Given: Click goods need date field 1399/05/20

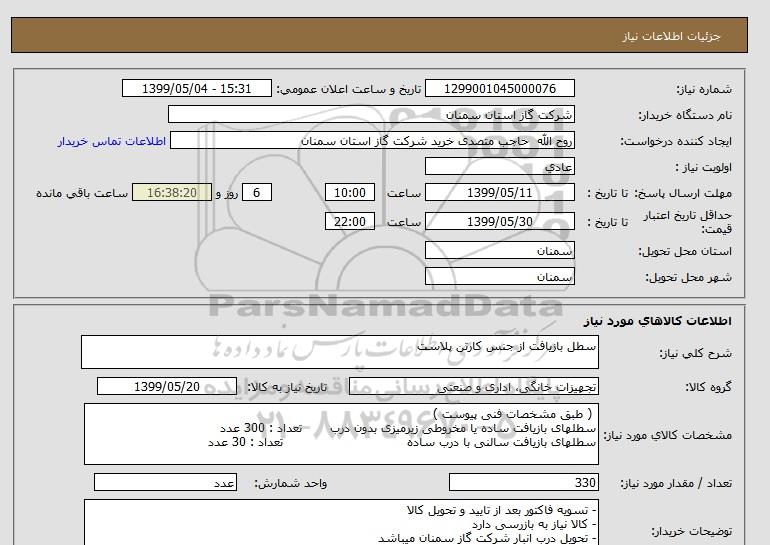Looking at the screenshot, I should coord(167,386).
